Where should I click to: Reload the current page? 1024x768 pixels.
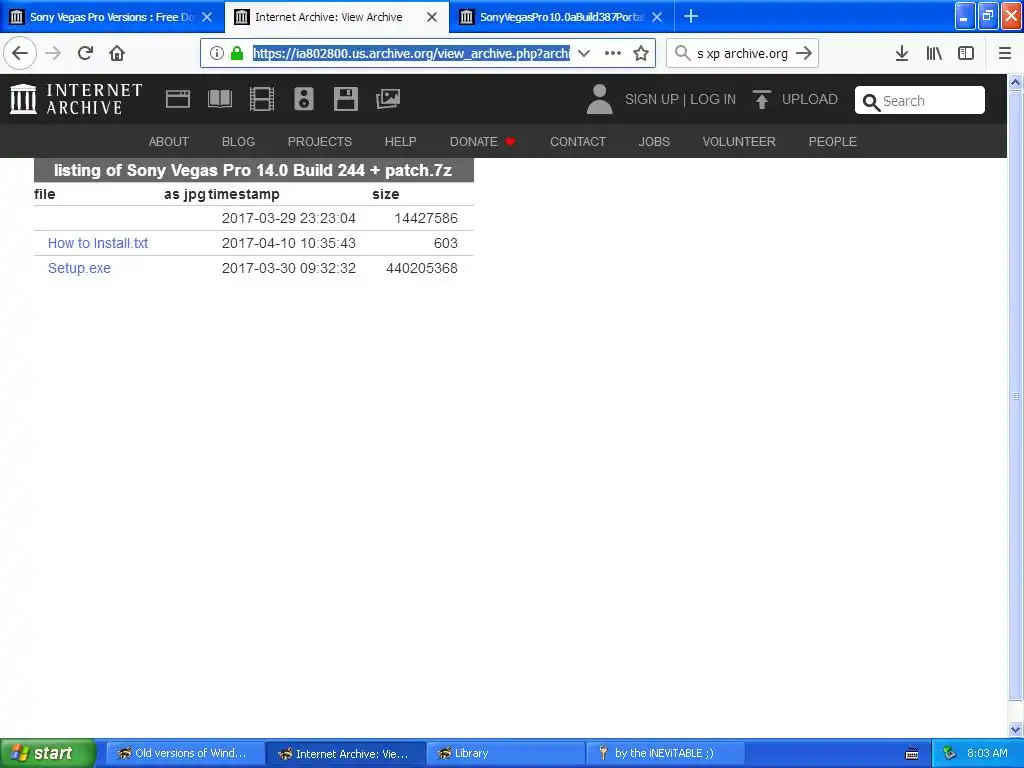coord(85,53)
